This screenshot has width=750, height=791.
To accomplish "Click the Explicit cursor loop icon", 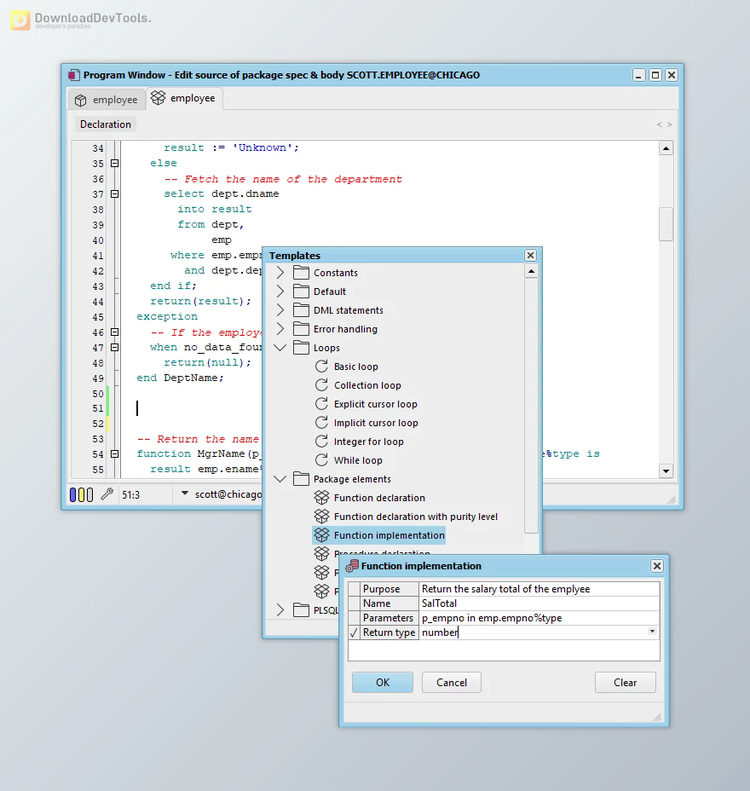I will (x=321, y=404).
